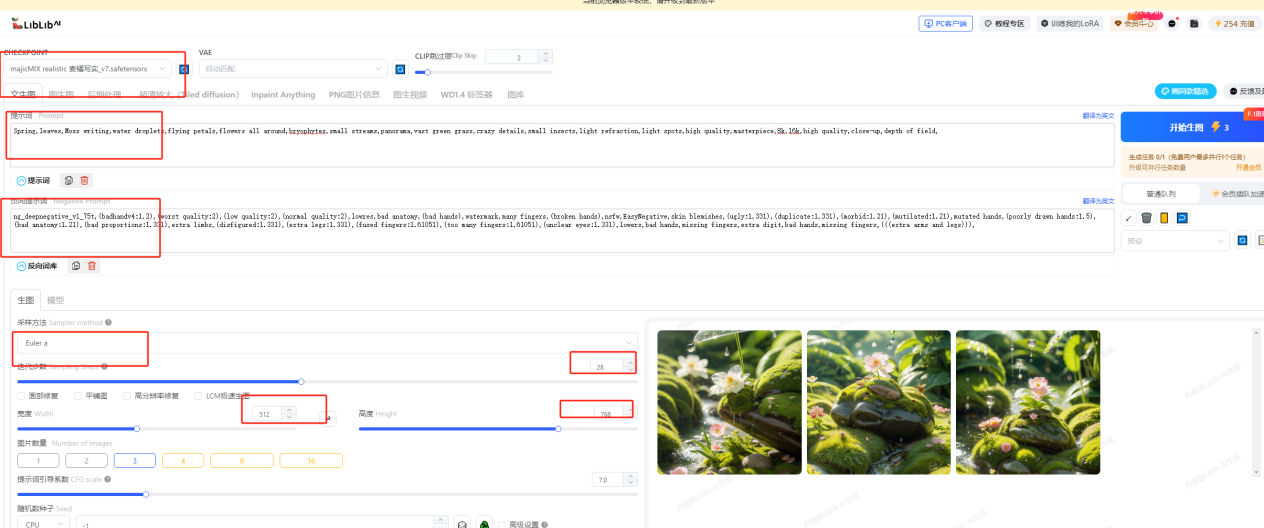The height and width of the screenshot is (528, 1264).
Task: Click the 开通会员 link
Action: tap(1247, 167)
